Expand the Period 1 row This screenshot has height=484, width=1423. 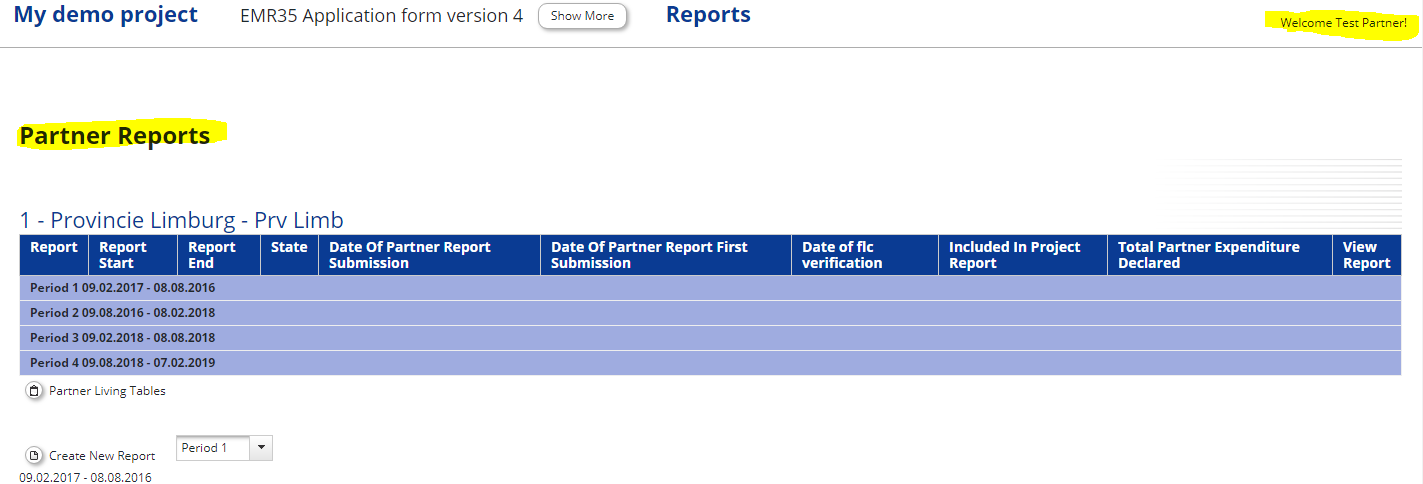122,288
